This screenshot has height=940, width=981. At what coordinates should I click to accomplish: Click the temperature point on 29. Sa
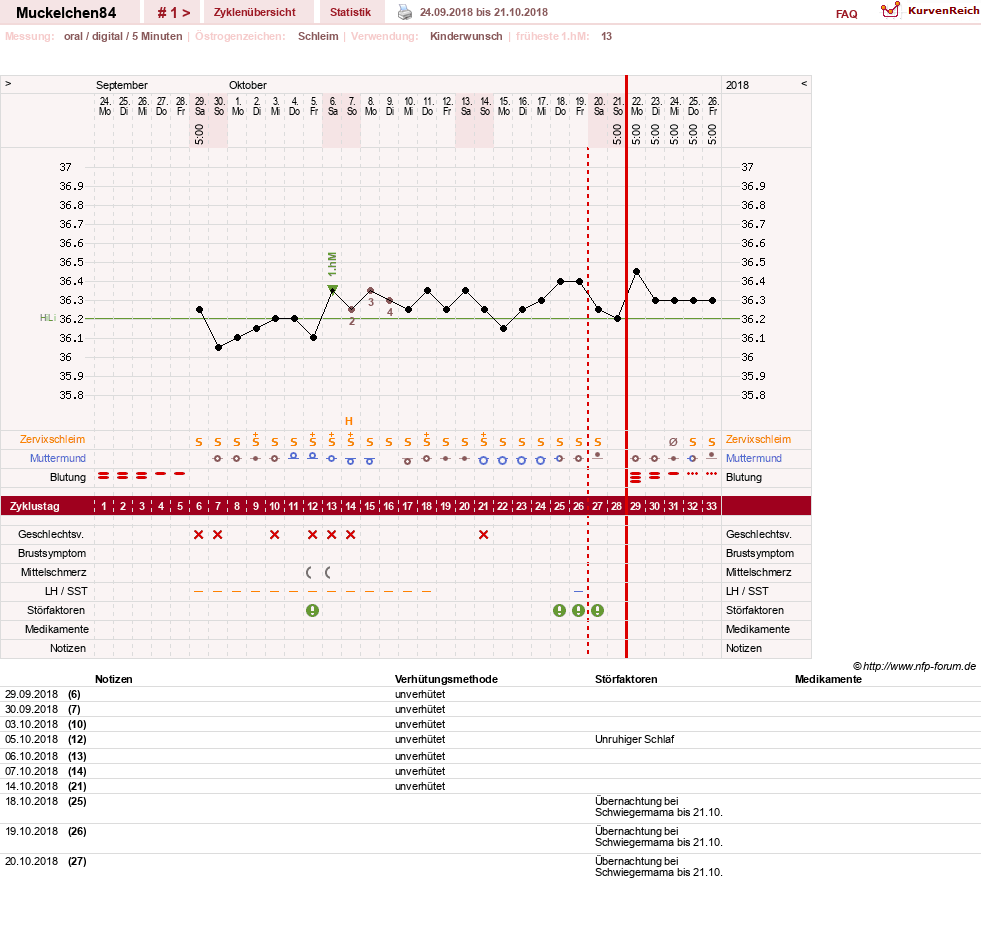(x=200, y=310)
